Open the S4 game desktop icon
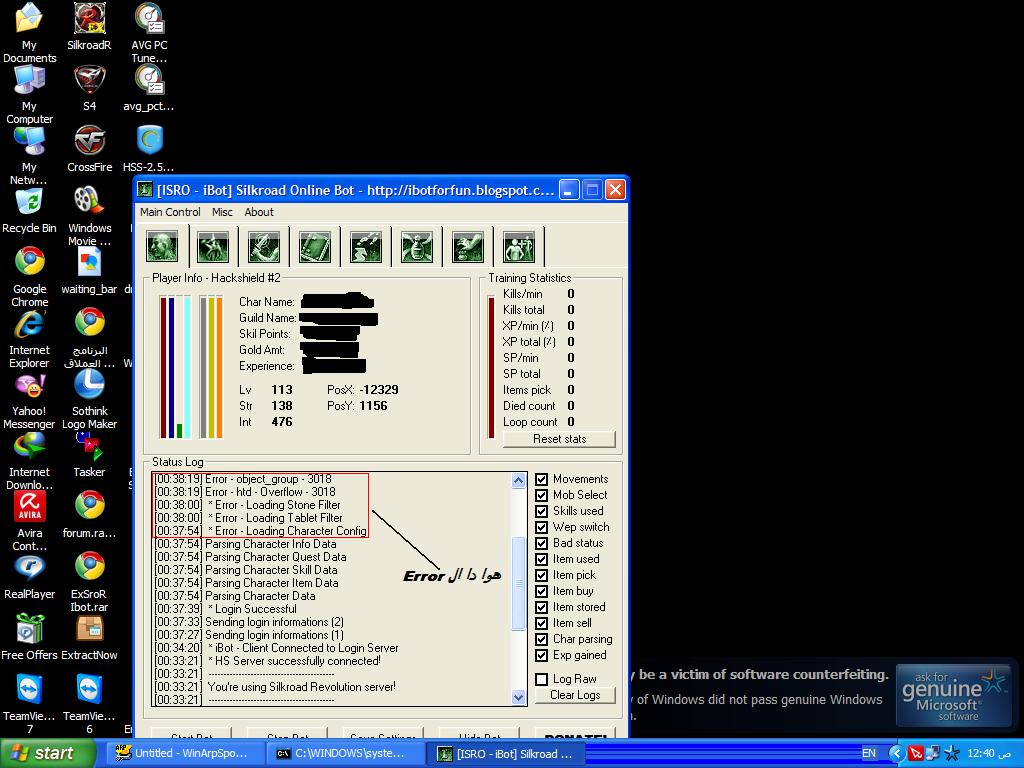The image size is (1024, 768). (x=89, y=88)
